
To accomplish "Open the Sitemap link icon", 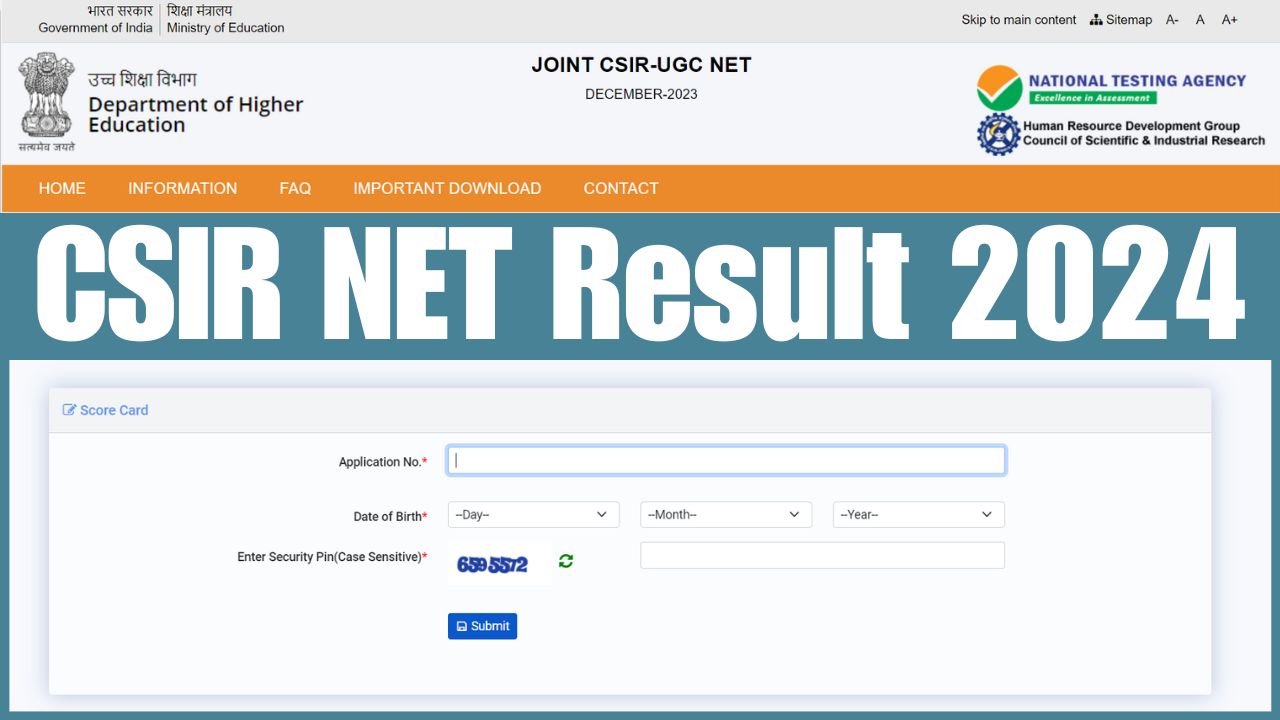I will tap(1096, 20).
